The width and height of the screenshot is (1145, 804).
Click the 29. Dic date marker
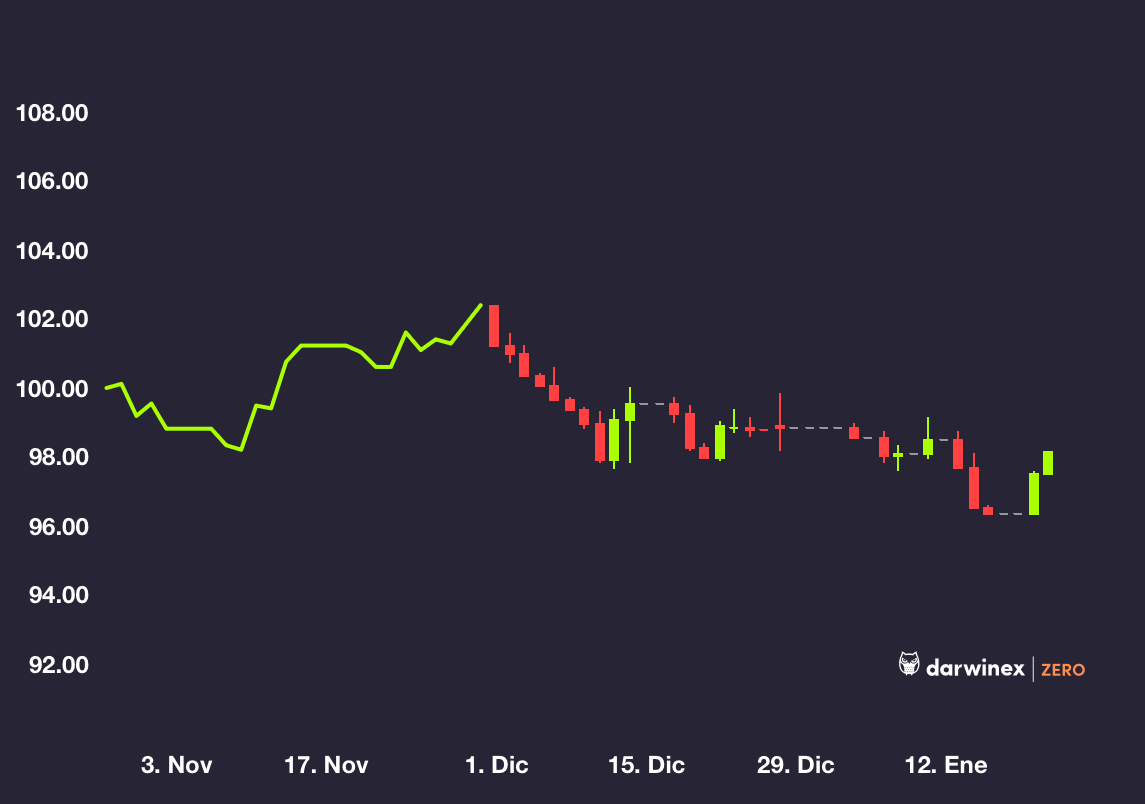coord(796,766)
